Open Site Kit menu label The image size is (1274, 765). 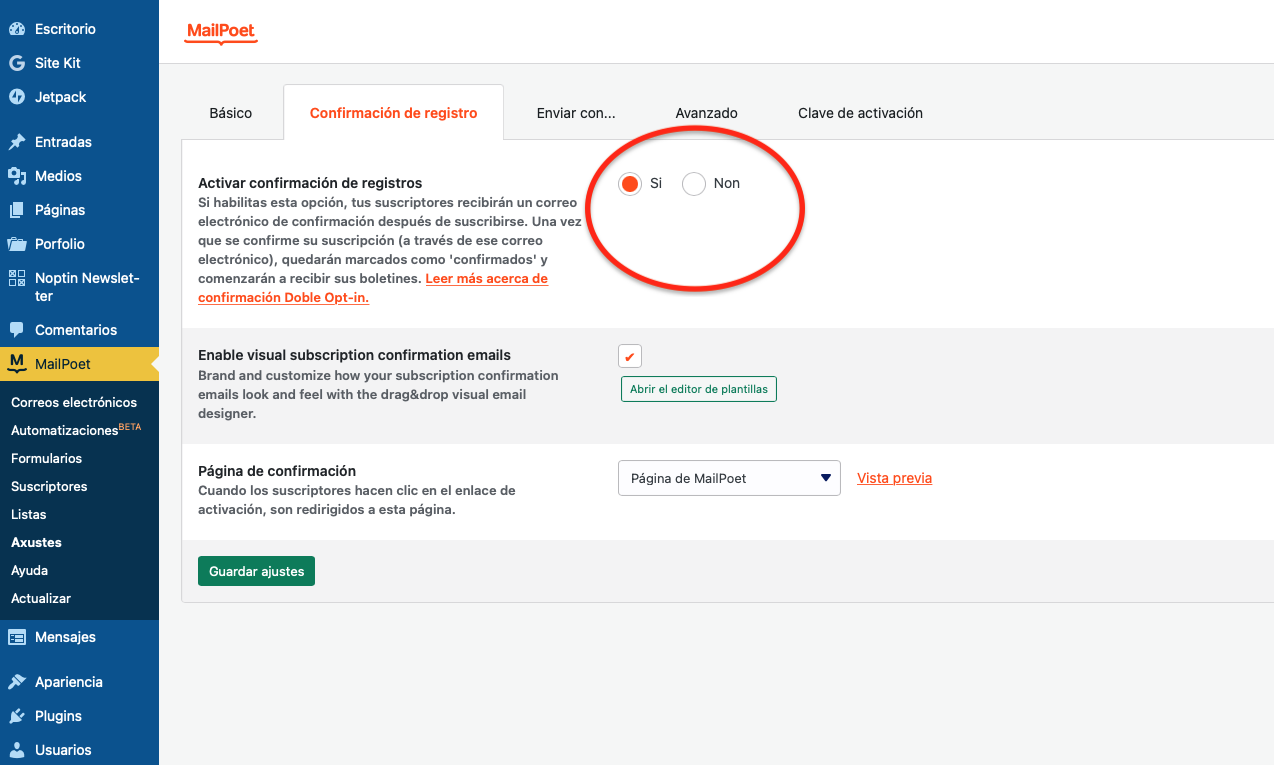tap(58, 63)
